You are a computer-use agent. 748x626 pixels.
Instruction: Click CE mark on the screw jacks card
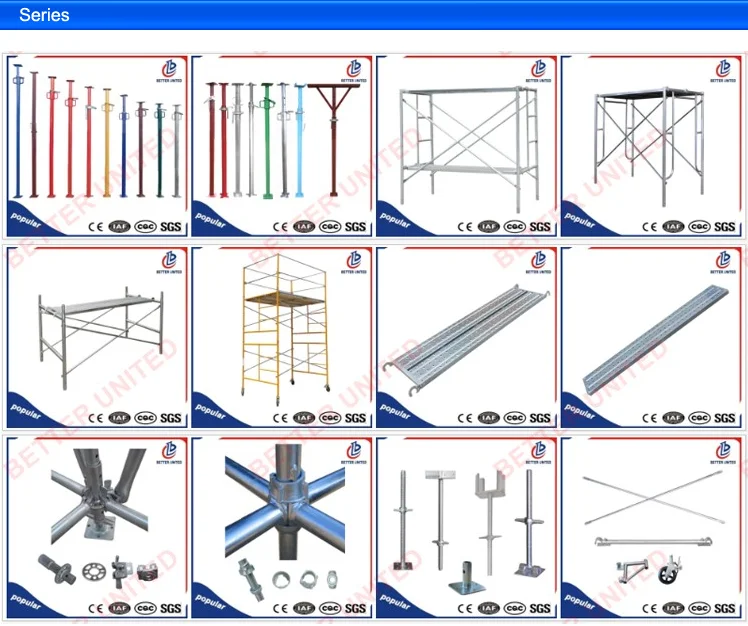465,608
